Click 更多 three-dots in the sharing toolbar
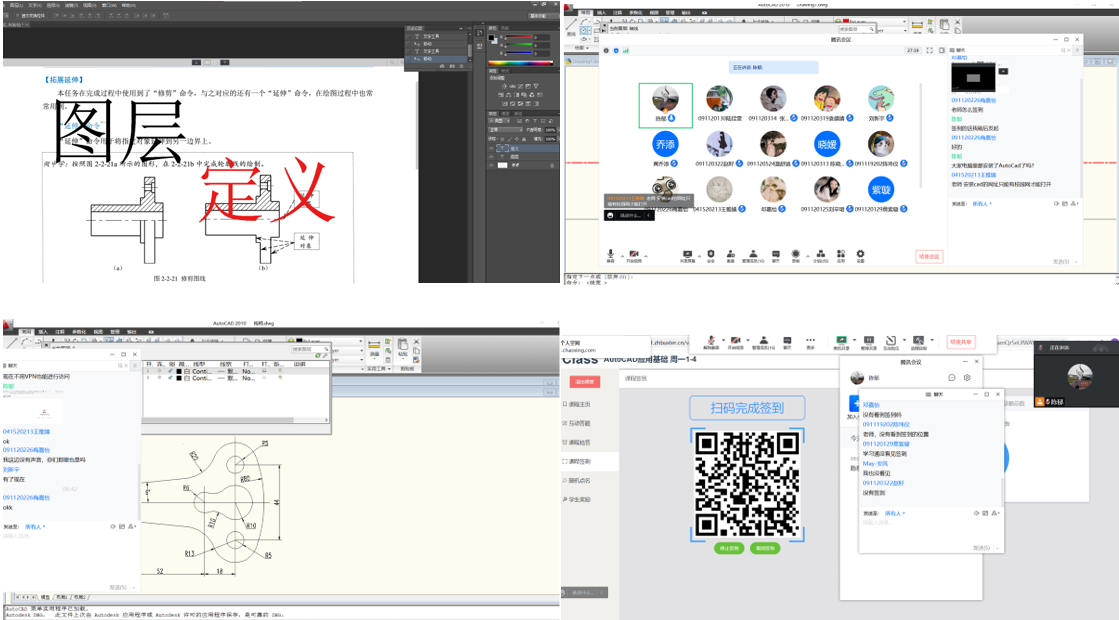This screenshot has height=620, width=1119. click(810, 342)
